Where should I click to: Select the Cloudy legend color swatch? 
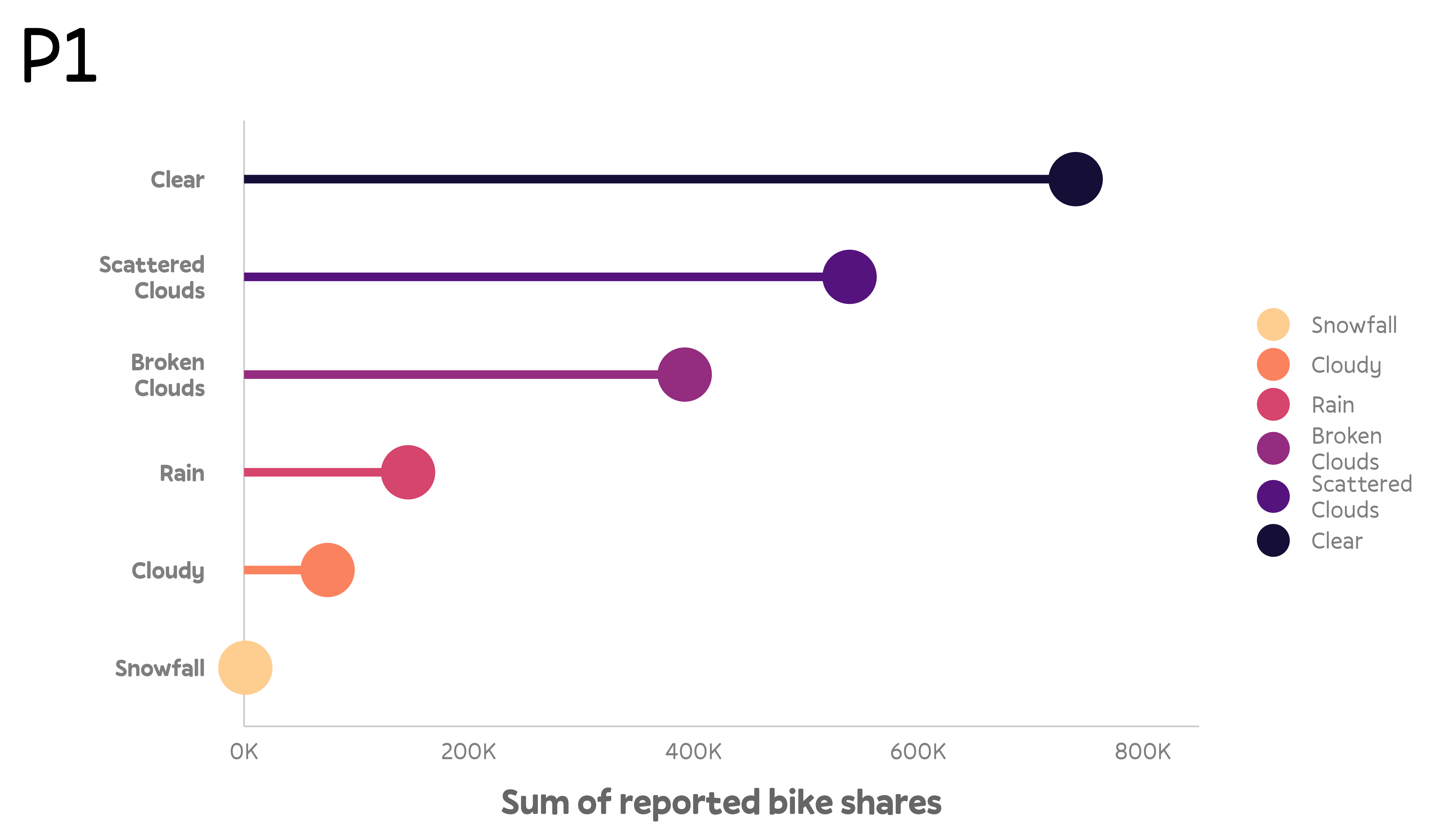coord(1273,364)
